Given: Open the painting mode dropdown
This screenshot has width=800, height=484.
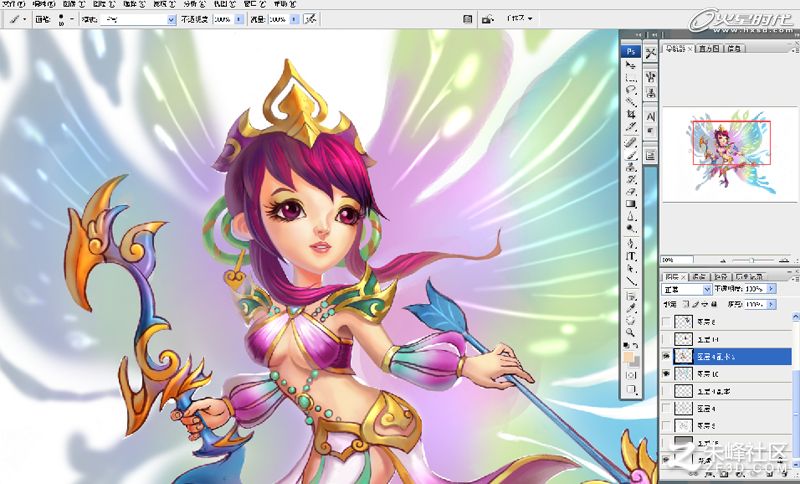Looking at the screenshot, I should tap(138, 19).
